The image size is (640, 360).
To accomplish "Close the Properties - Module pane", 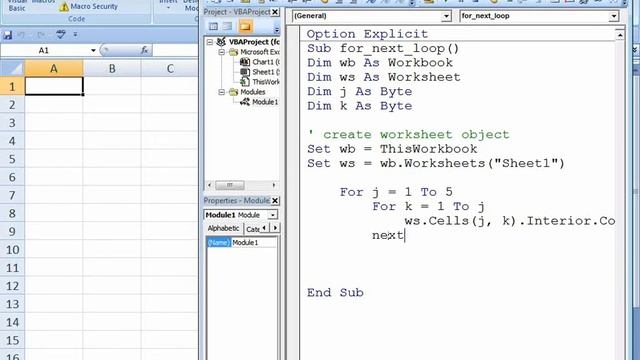I will point(275,201).
